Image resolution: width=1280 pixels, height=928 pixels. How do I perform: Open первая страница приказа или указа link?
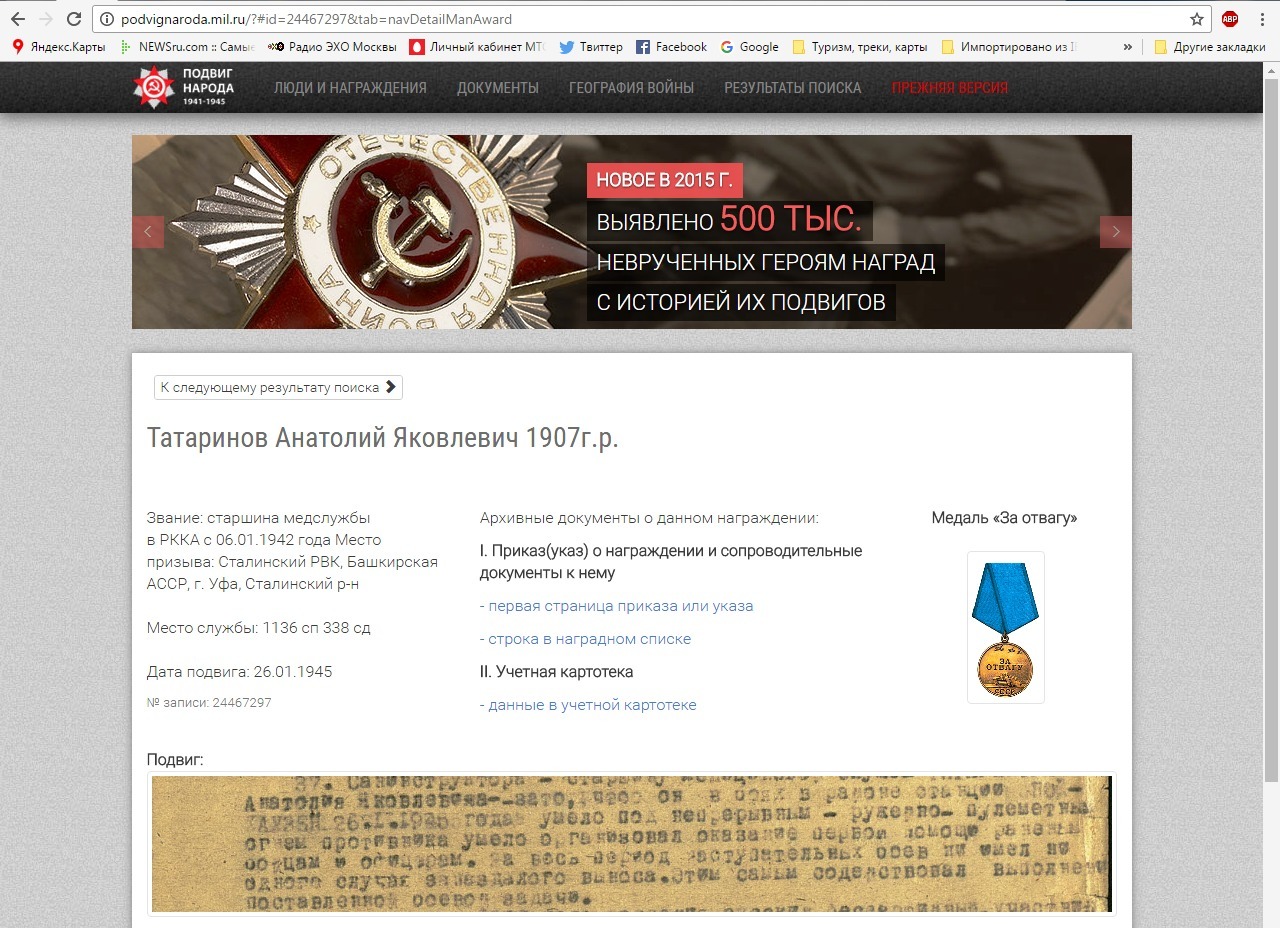click(617, 606)
